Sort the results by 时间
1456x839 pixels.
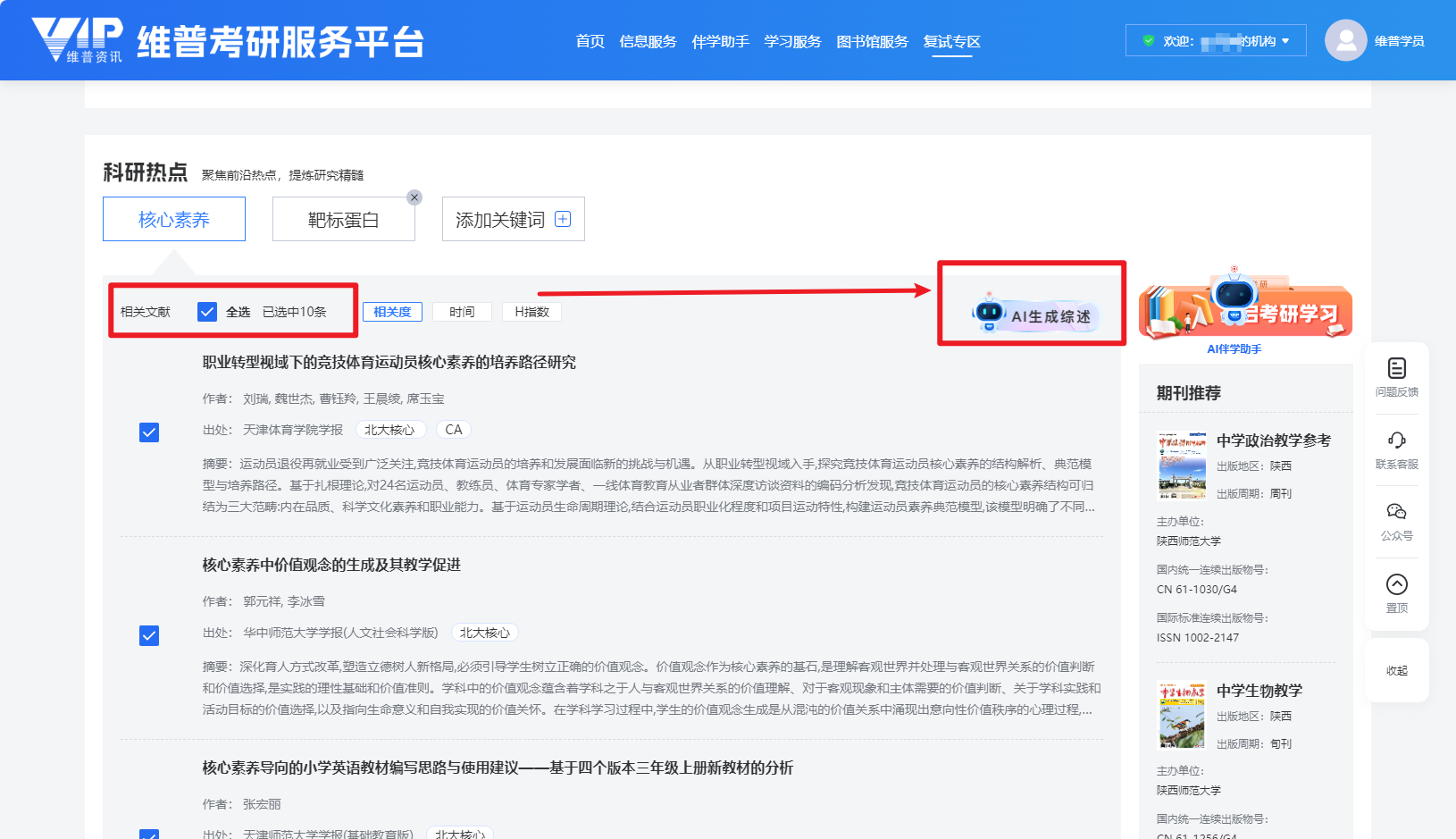click(x=462, y=312)
